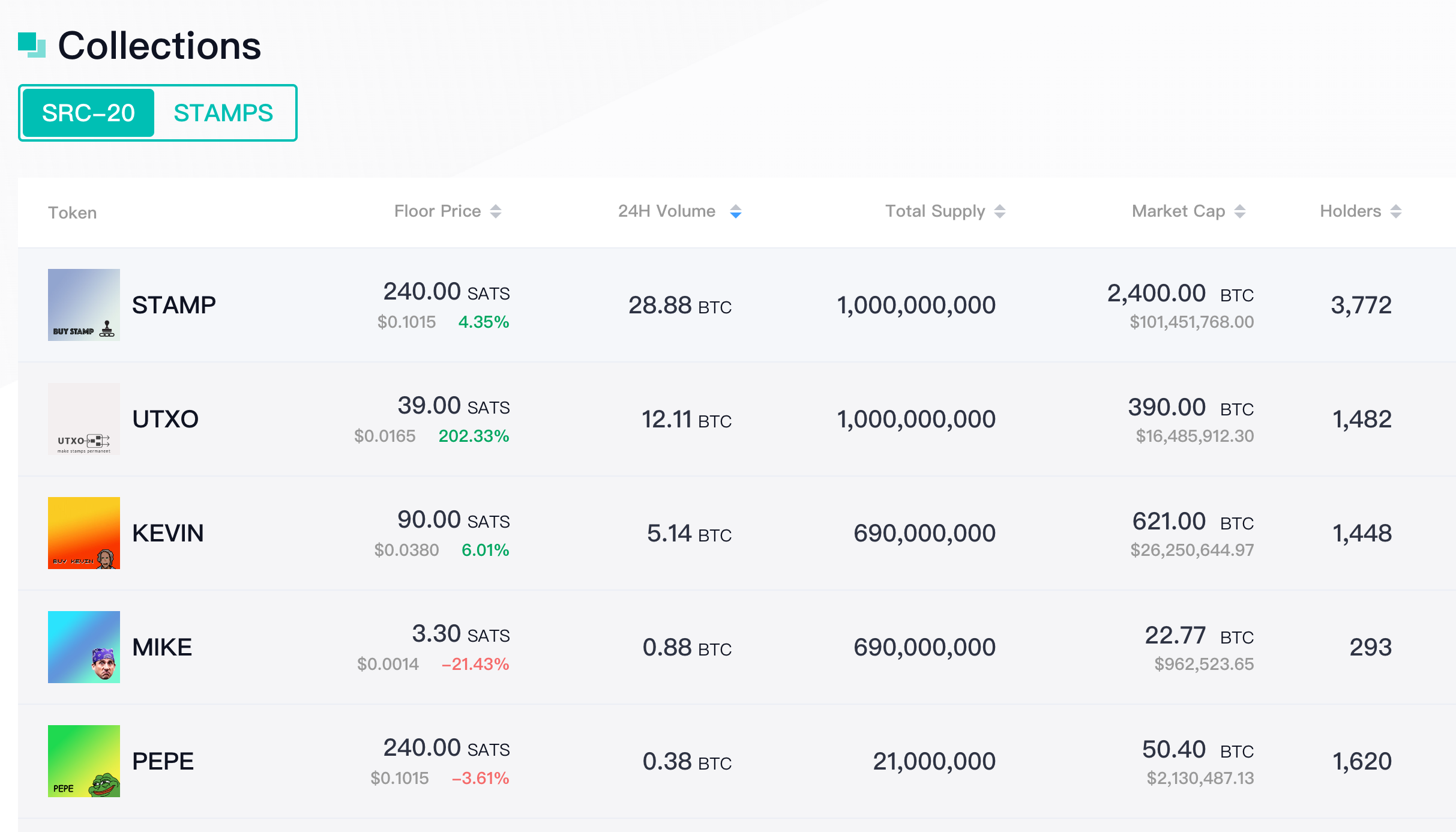Click the KEVIN token image
This screenshot has width=1456, height=832.
pyautogui.click(x=84, y=533)
